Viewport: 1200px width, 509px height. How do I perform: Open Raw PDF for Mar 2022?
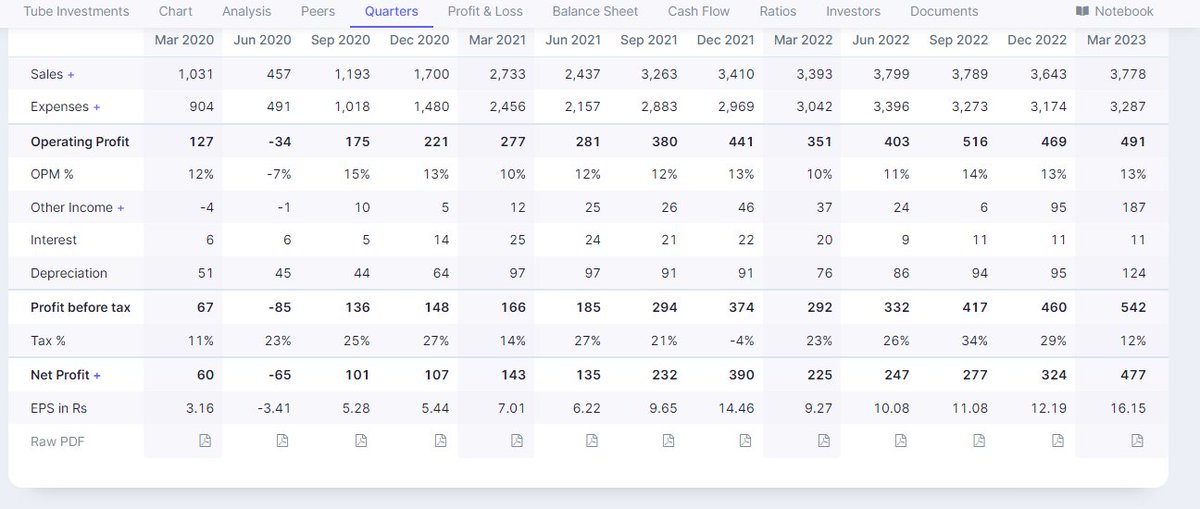(823, 441)
